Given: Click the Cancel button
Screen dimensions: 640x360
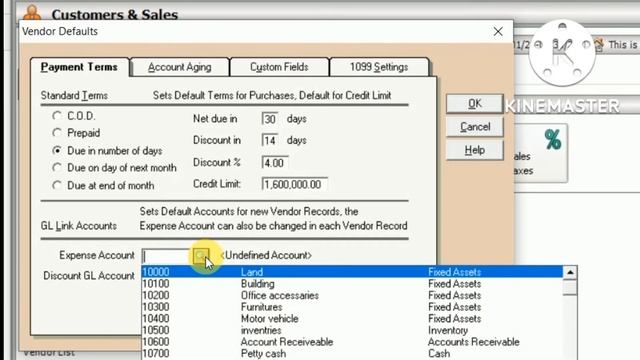Looking at the screenshot, I should click(474, 127).
